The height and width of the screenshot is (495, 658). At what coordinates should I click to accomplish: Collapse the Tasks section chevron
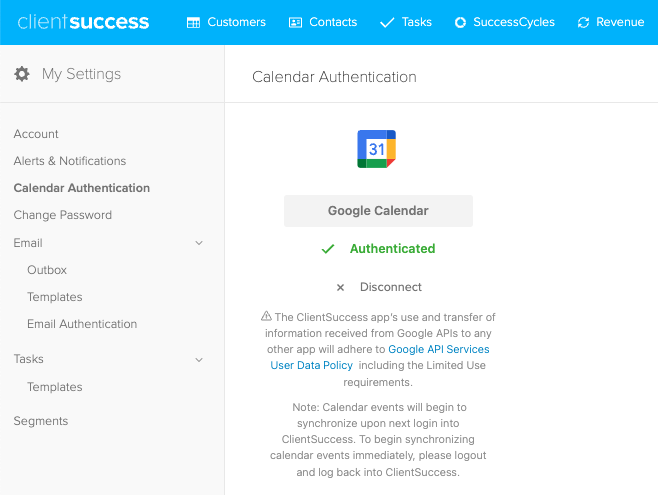click(x=199, y=360)
